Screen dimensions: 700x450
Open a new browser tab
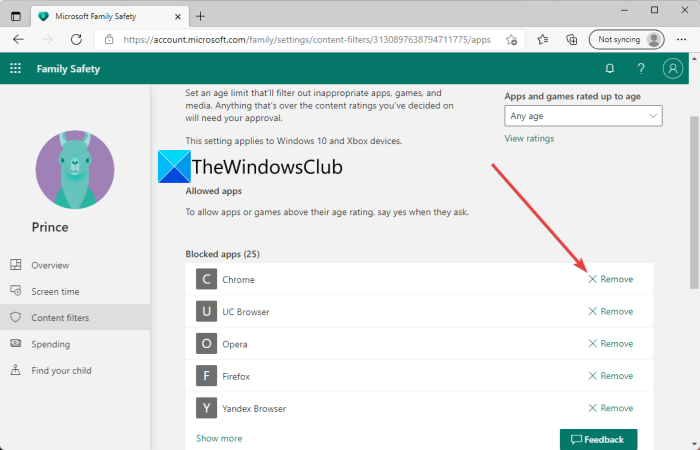pos(200,17)
